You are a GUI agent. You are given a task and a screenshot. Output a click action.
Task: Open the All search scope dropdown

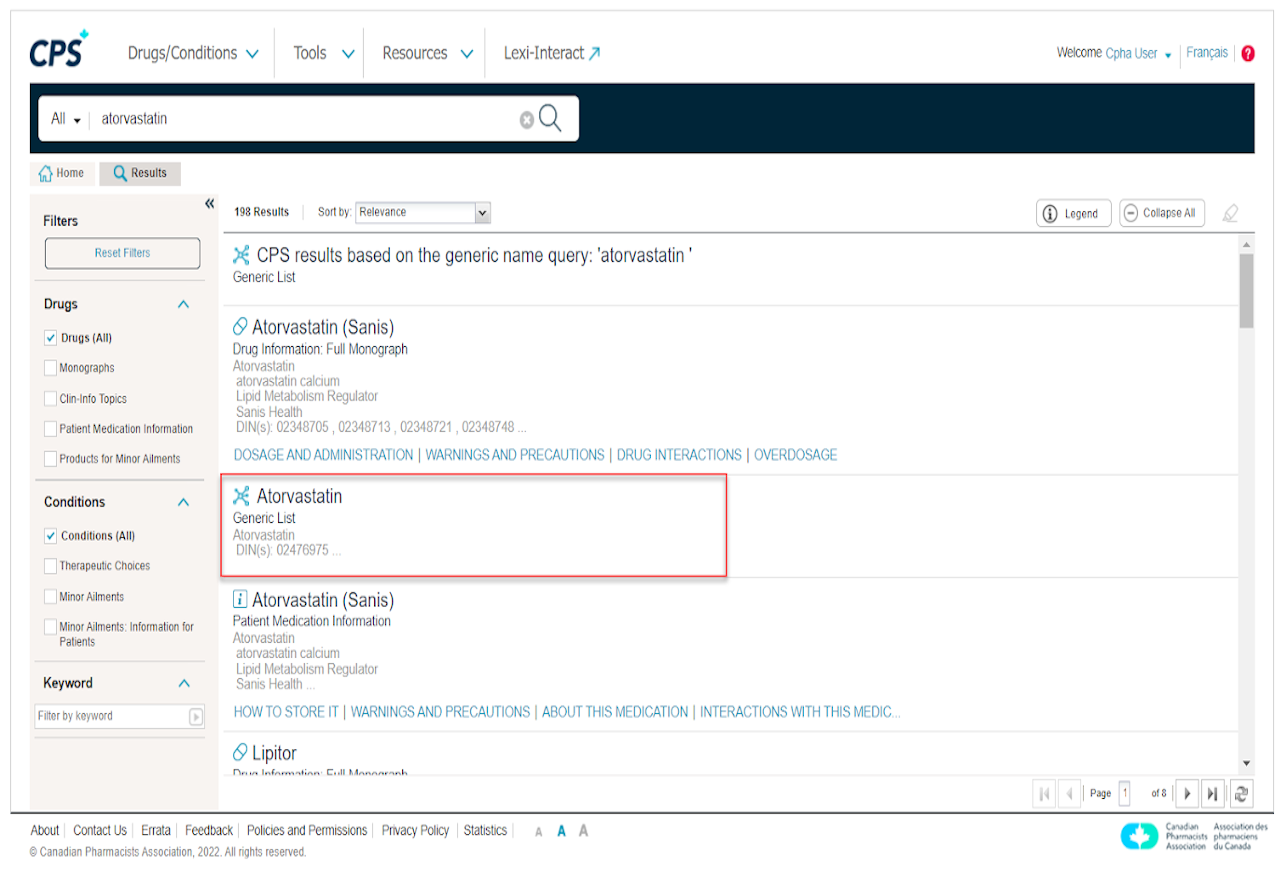(x=66, y=119)
